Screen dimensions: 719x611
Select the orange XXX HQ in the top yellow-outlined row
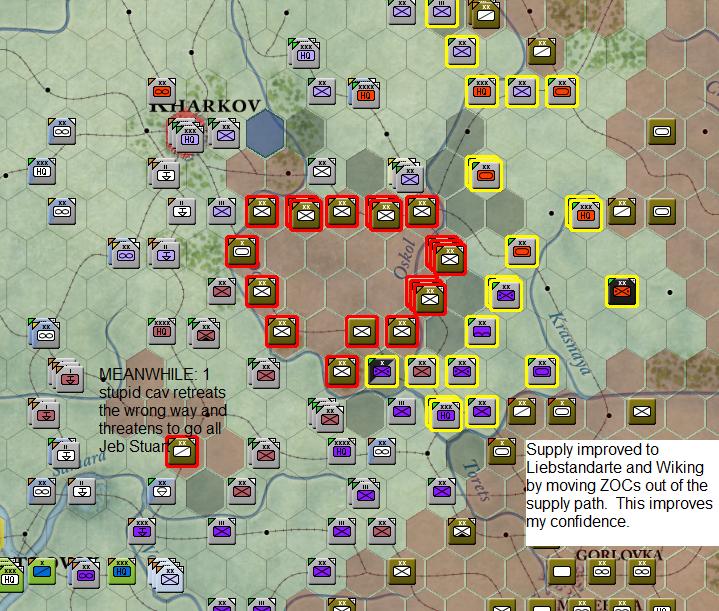(481, 91)
